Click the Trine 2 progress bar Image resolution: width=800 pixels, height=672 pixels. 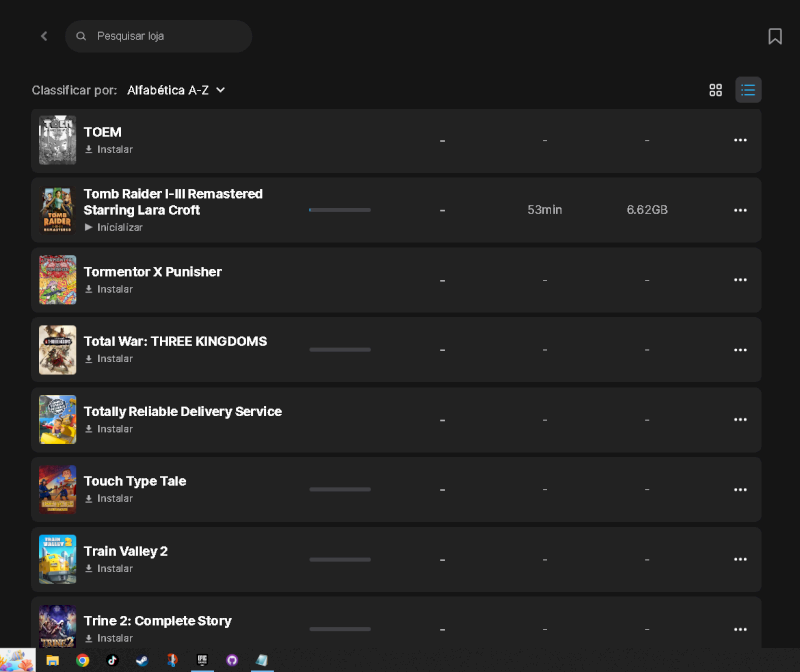(x=340, y=629)
